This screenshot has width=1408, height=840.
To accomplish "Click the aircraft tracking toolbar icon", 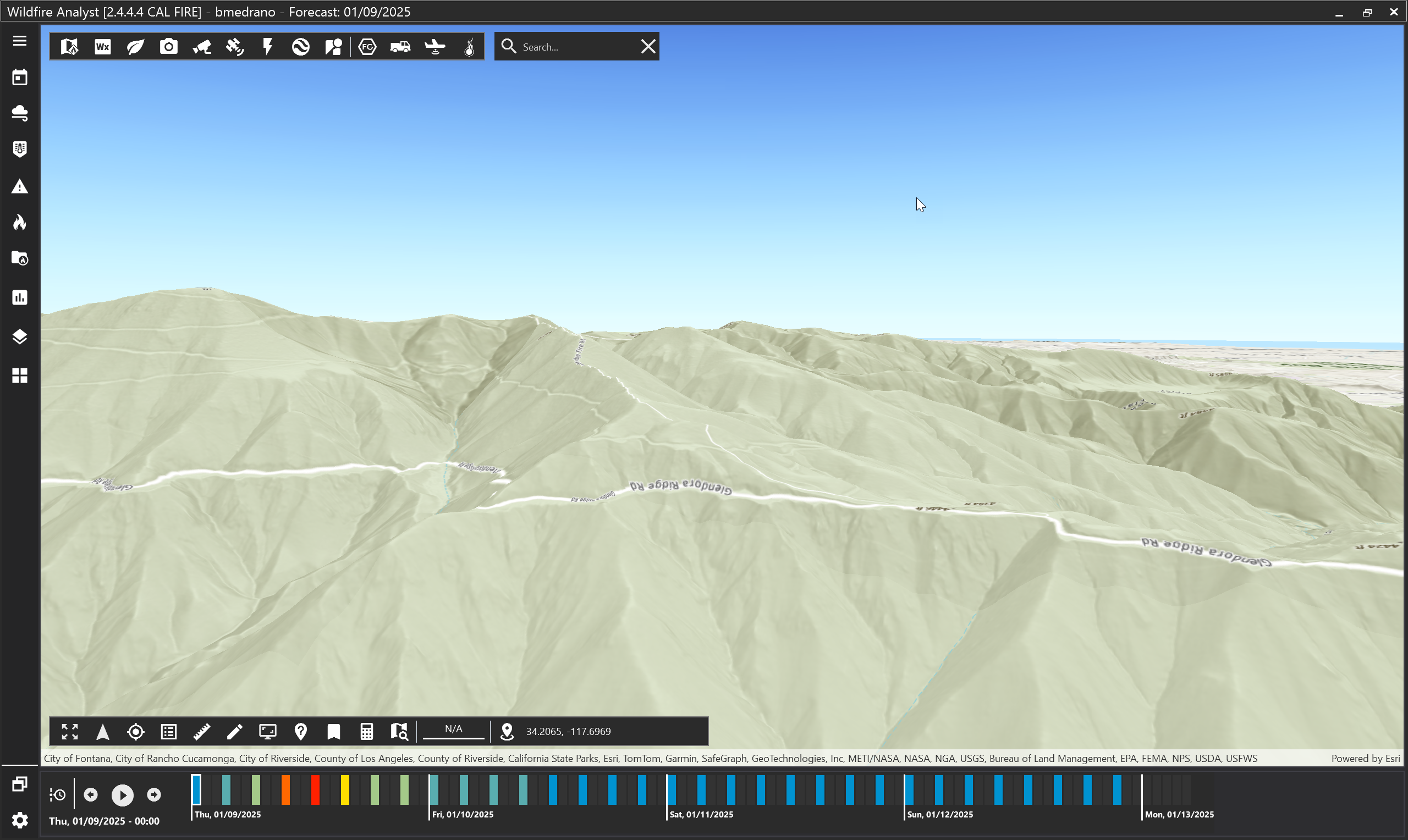I will 435,46.
